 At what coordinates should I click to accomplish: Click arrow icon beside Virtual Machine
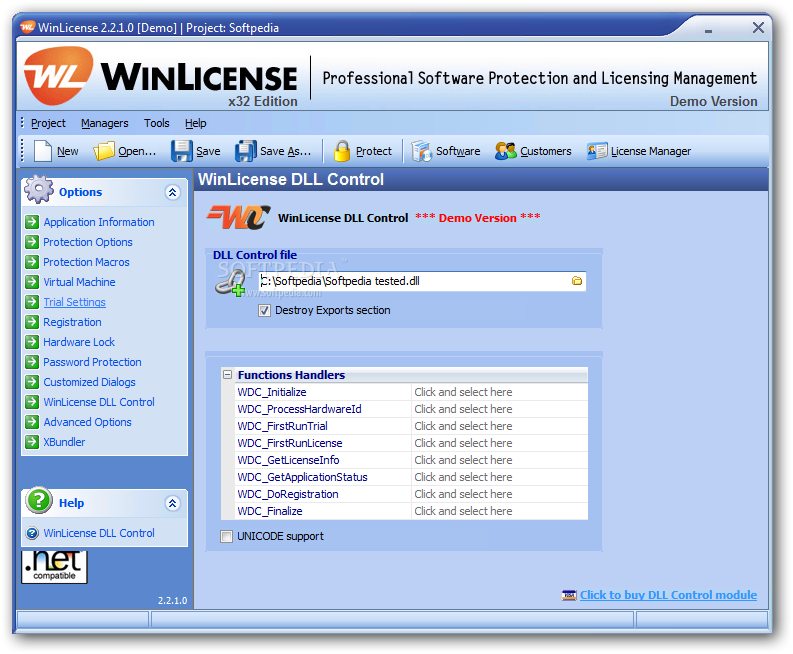32,282
